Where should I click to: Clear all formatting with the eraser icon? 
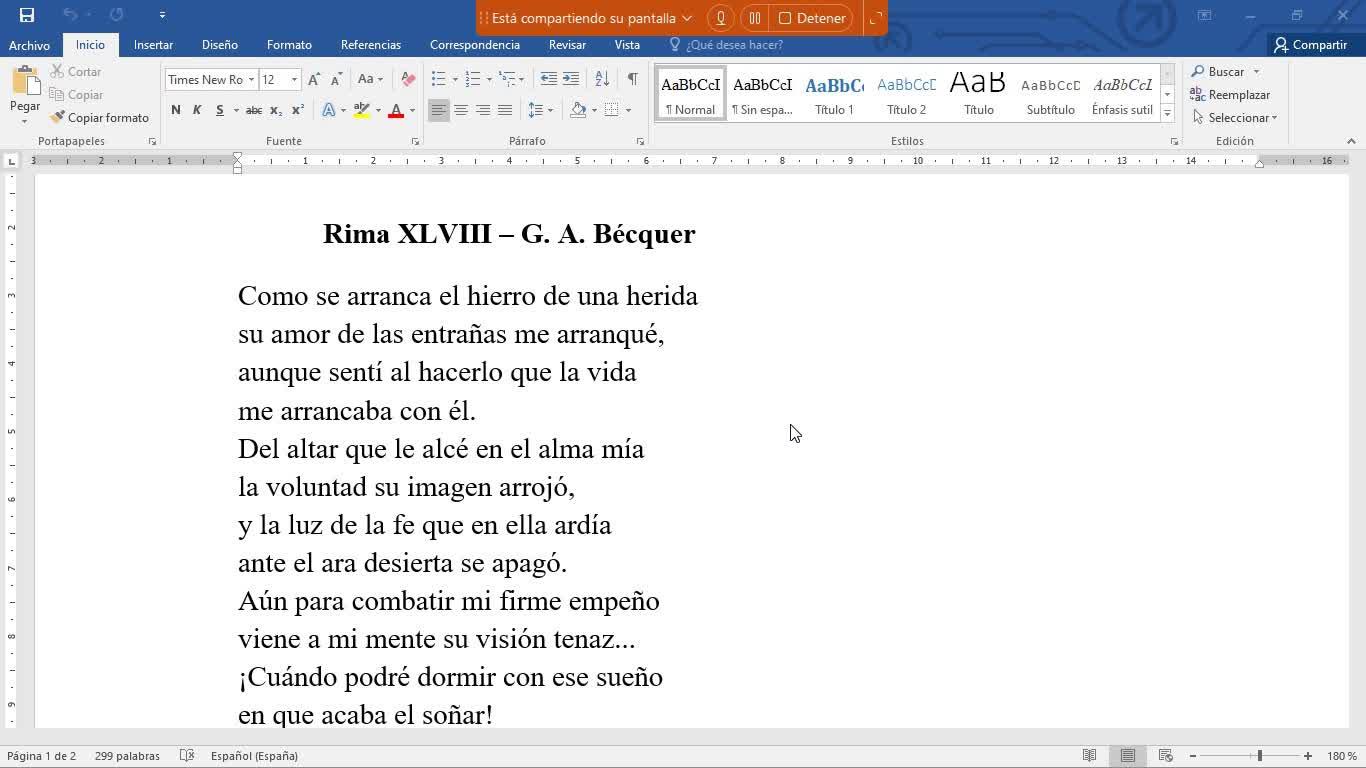408,80
